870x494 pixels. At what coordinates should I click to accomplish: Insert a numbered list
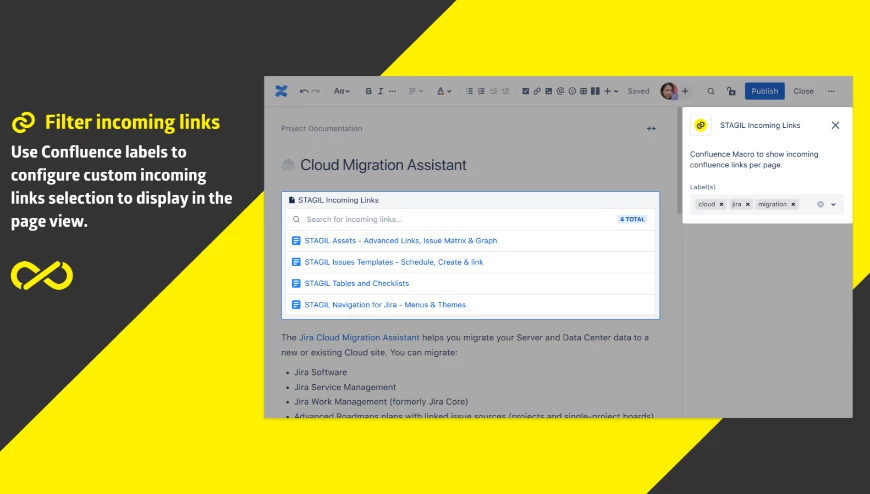pos(481,91)
